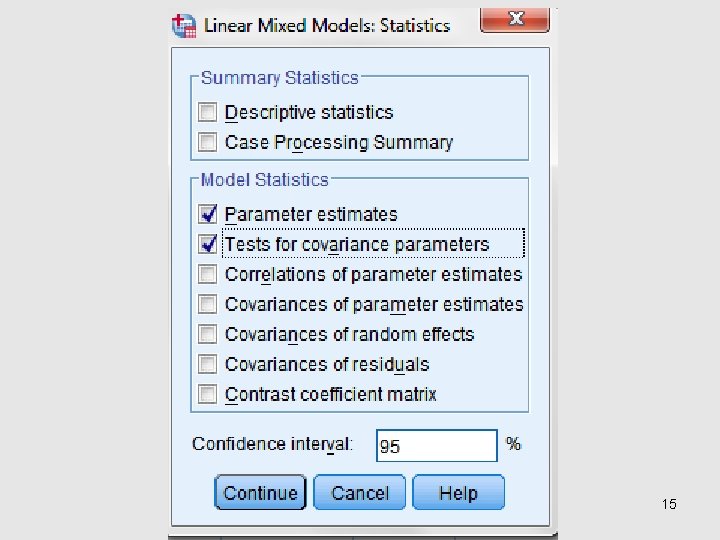Enable Correlations of parameter estimates

[208, 274]
